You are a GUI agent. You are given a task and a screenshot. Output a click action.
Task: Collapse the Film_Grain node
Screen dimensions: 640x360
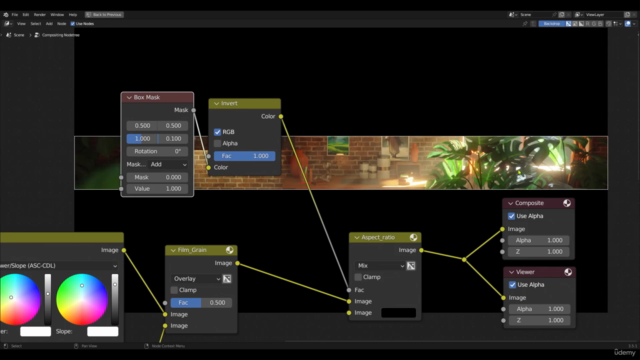[x=173, y=250]
